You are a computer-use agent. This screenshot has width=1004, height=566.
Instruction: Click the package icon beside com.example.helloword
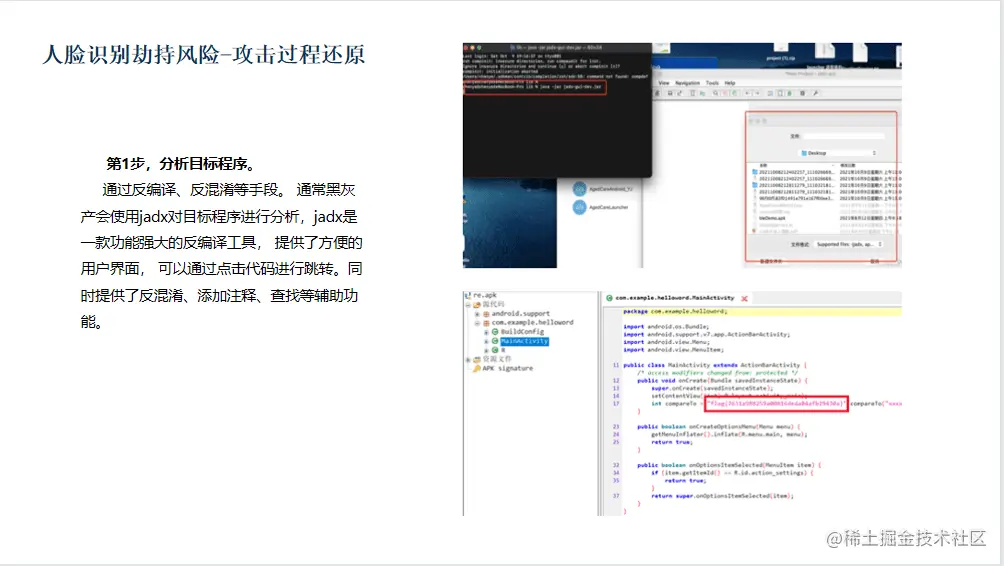click(x=486, y=323)
